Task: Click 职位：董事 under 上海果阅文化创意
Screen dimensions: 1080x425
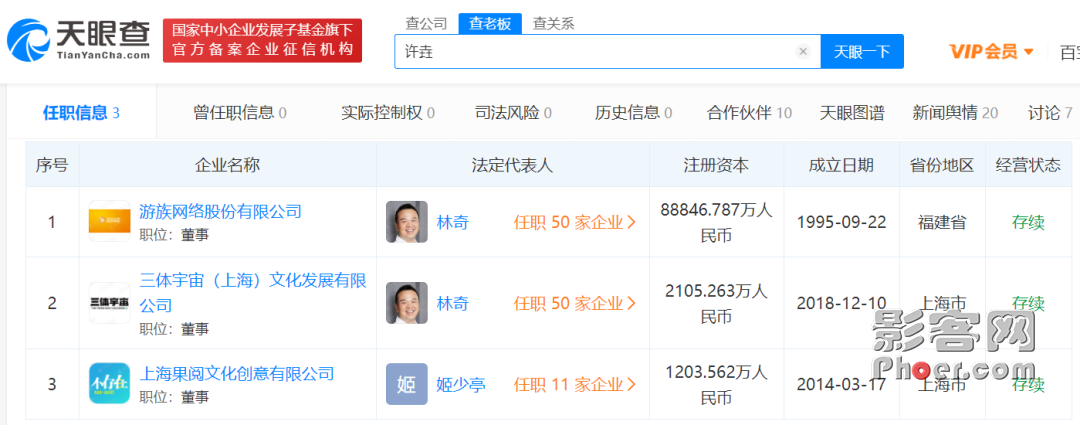Action: (174, 397)
